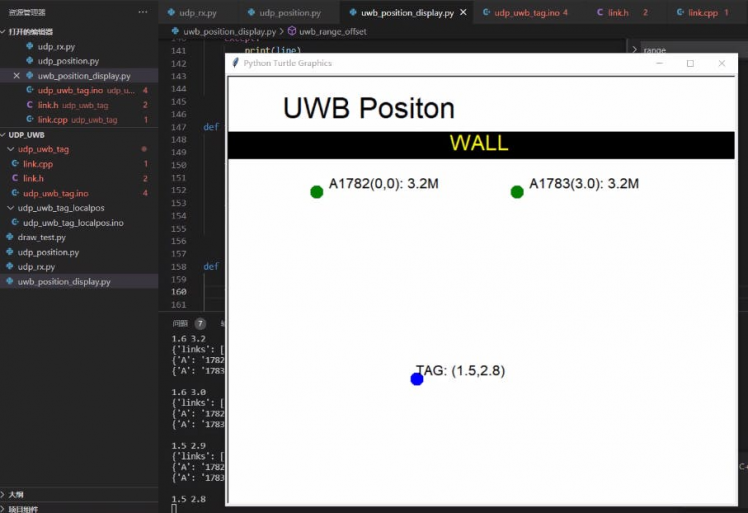Open udp_uwb_tag.ino in the folder tree

(55, 193)
